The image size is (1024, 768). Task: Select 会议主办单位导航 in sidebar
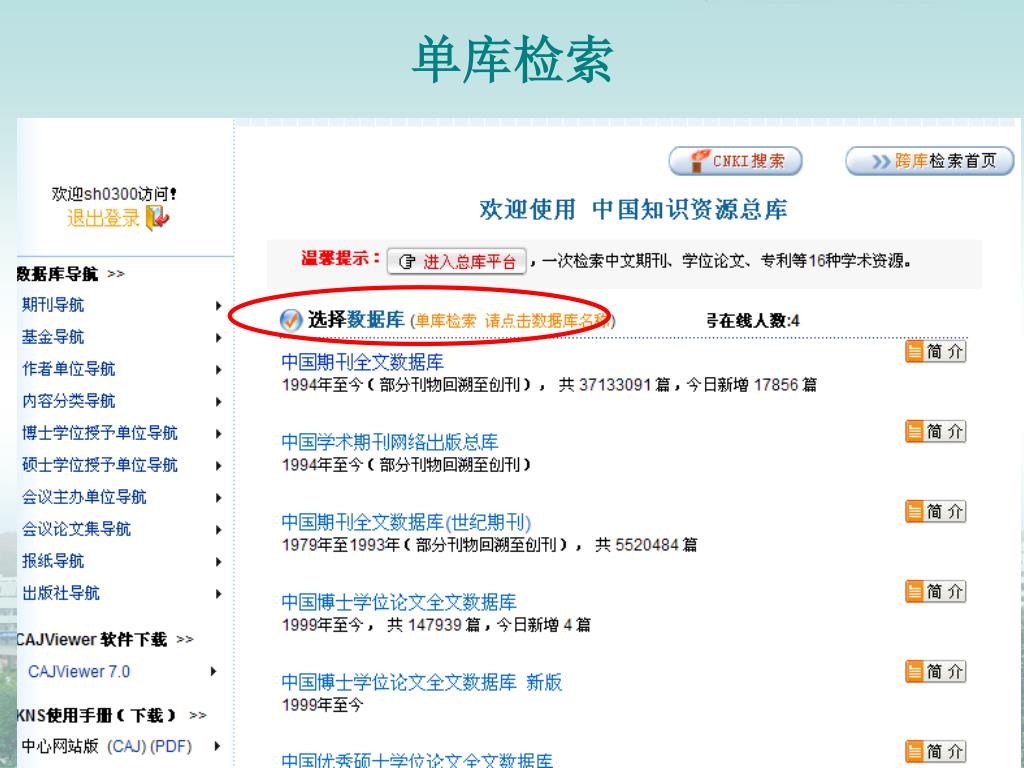pyautogui.click(x=84, y=497)
